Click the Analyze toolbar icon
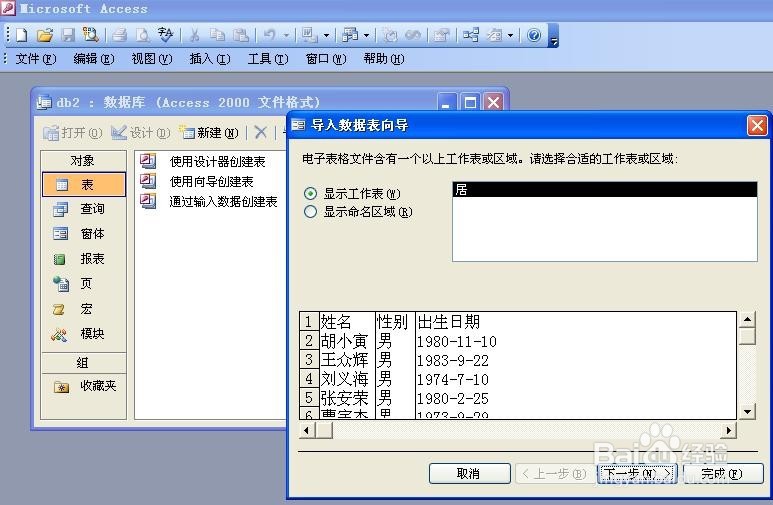773x505 pixels. pos(350,35)
